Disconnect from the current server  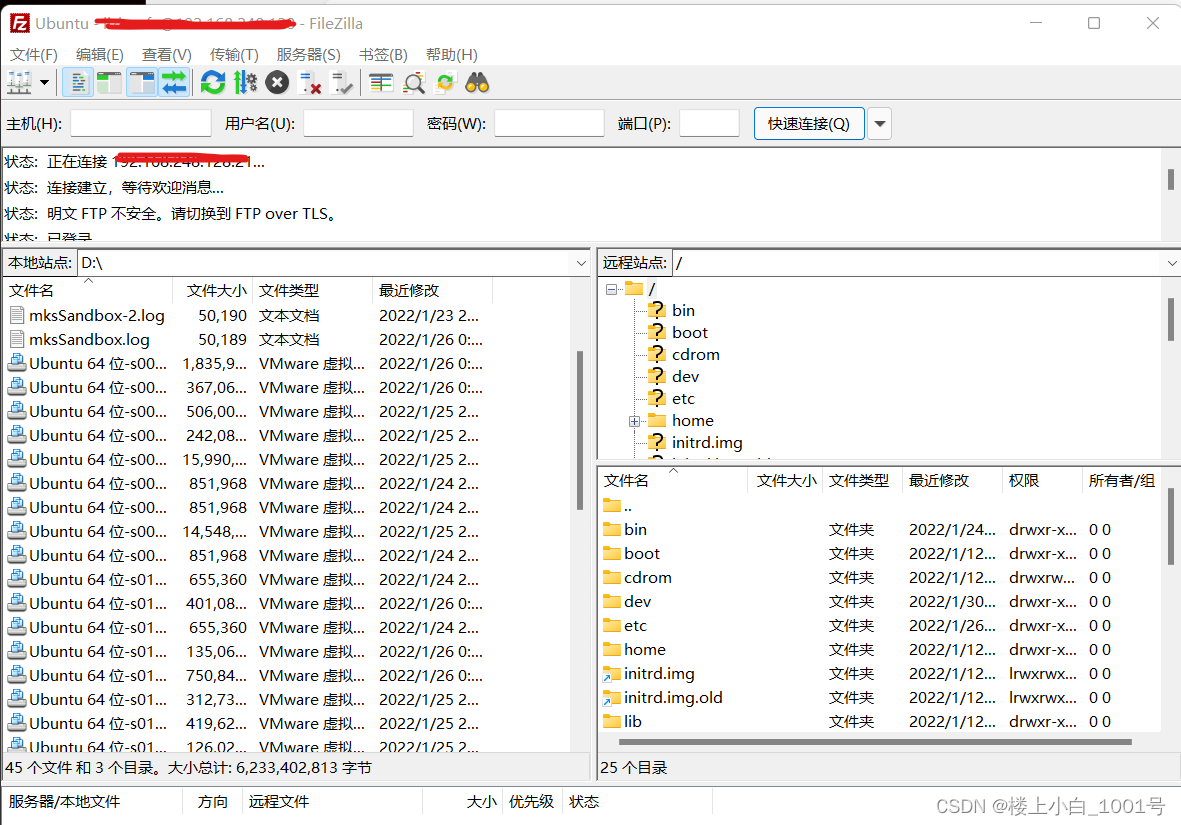310,82
